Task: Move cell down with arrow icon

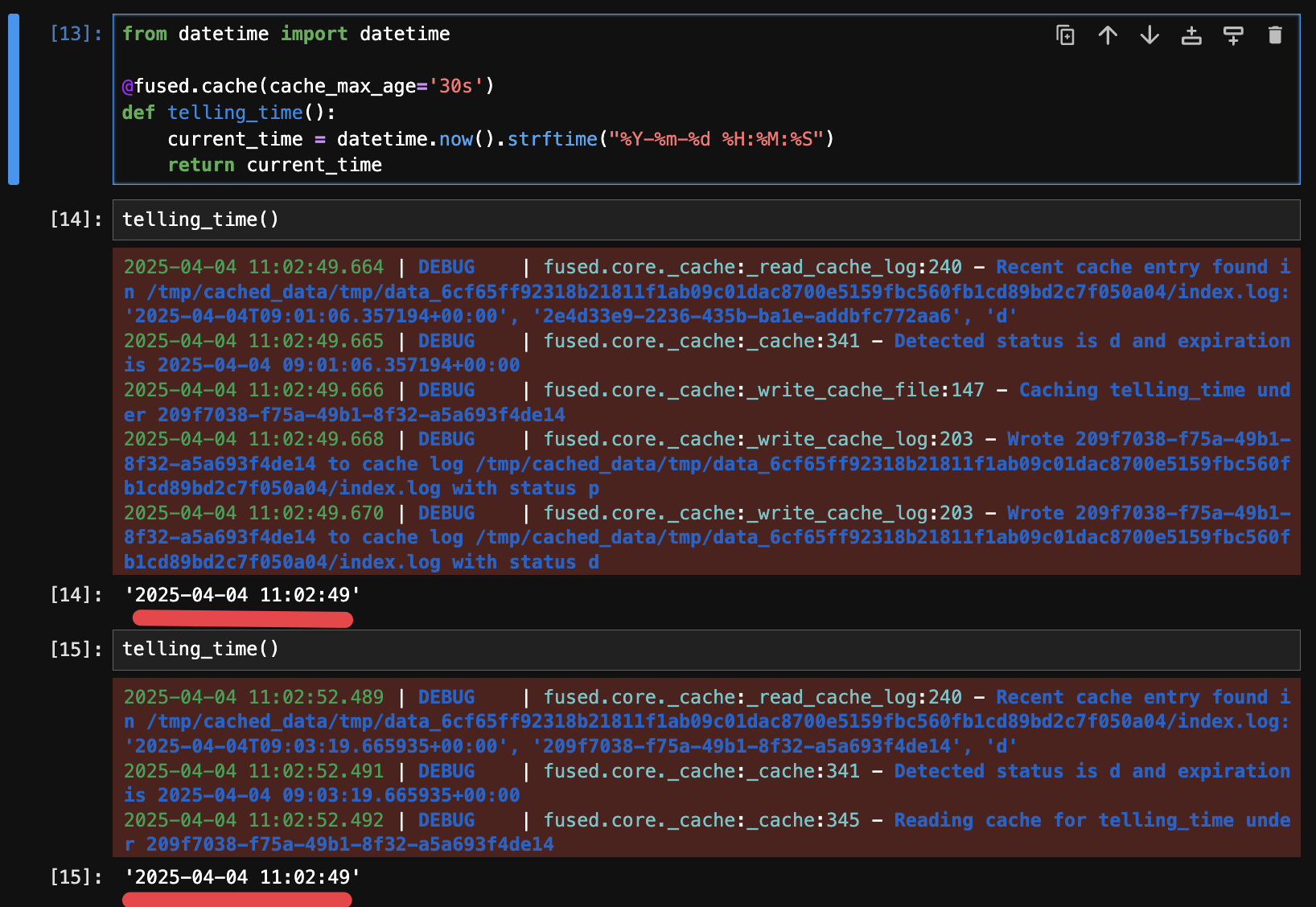Action: 1149,35
